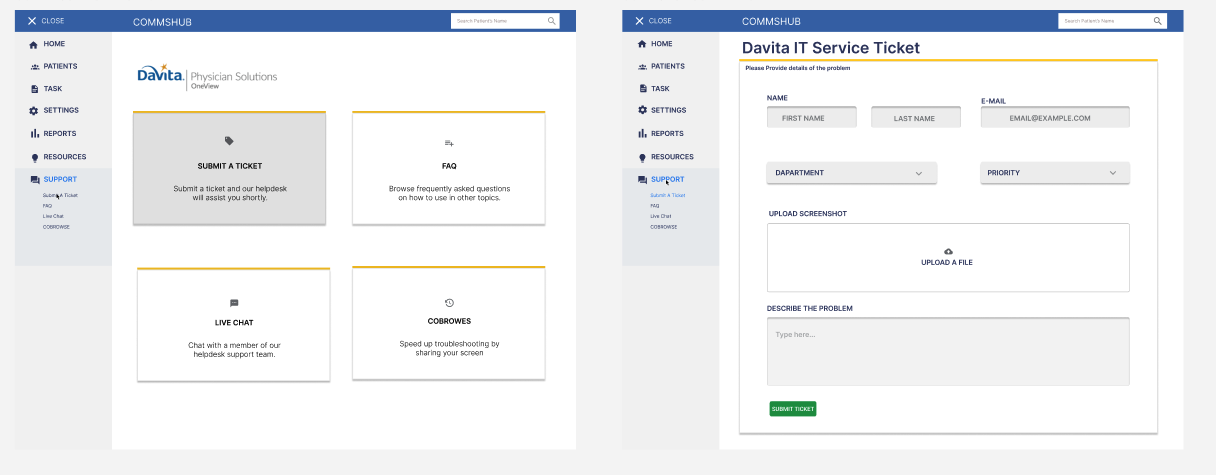Screen dimensions: 1216x475
Task: Click the Reports icon in the right screen sidebar
Action: [x=642, y=134]
